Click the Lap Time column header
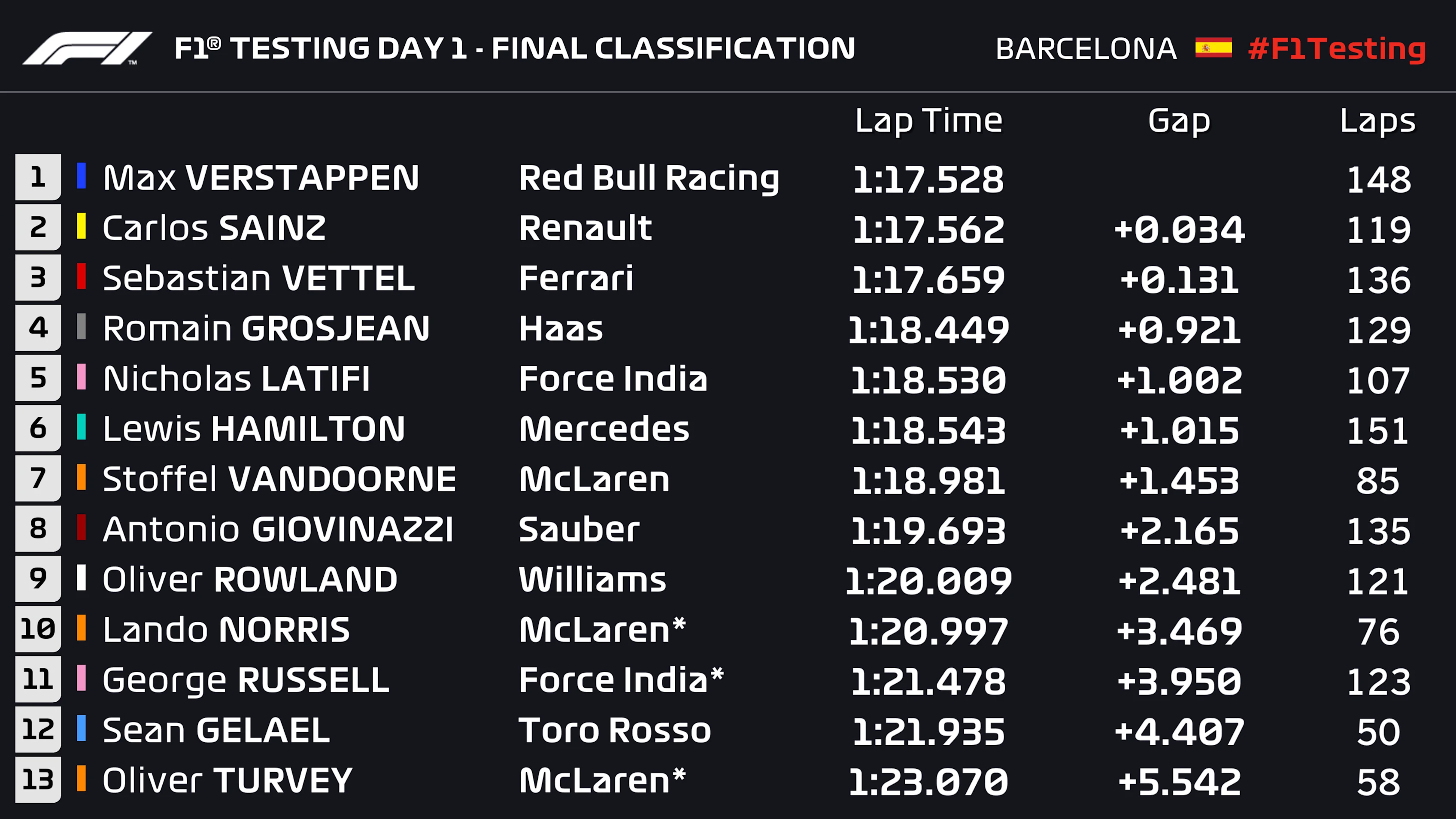This screenshot has width=1456, height=819. click(x=928, y=121)
